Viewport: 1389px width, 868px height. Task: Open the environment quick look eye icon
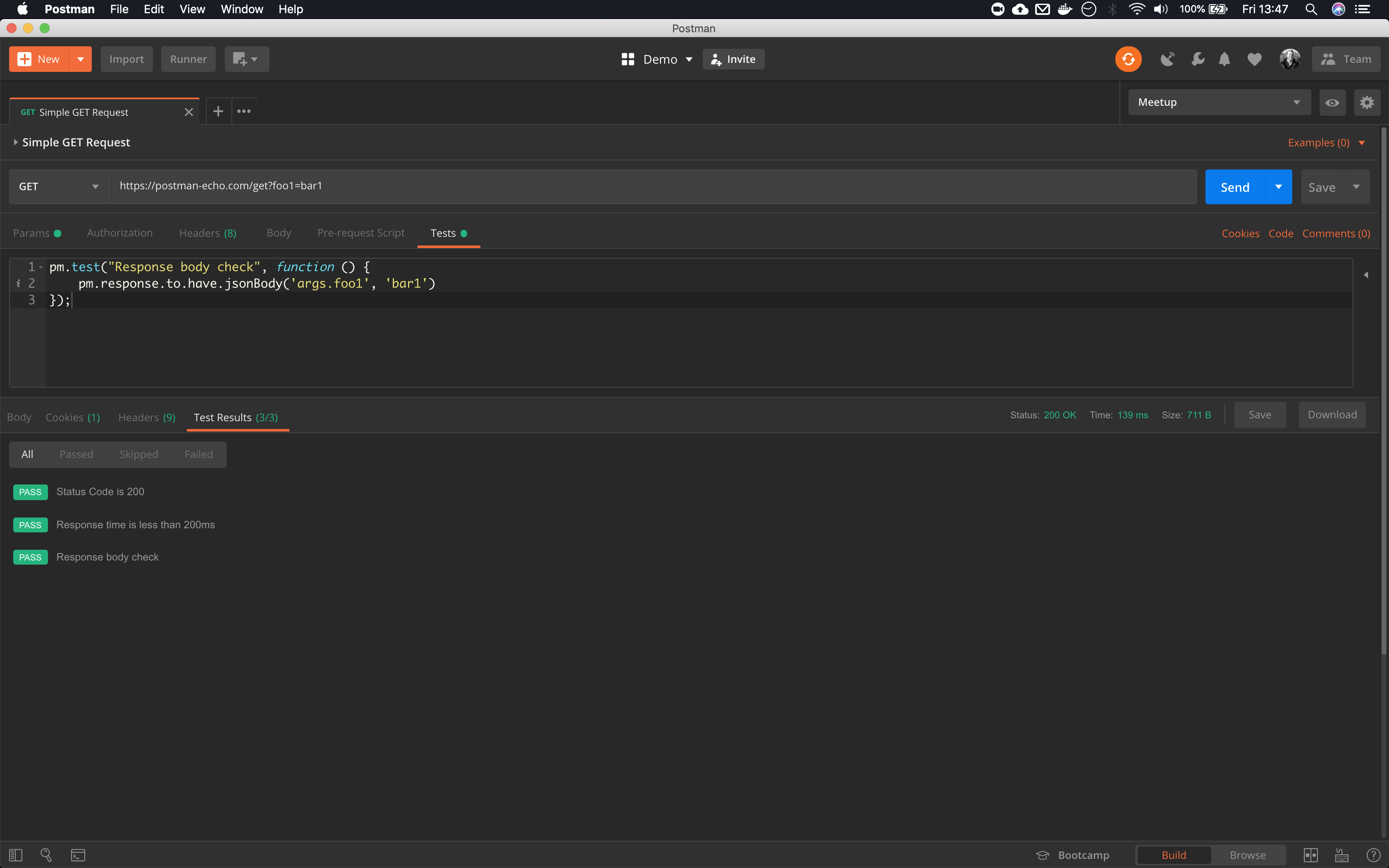(1332, 102)
